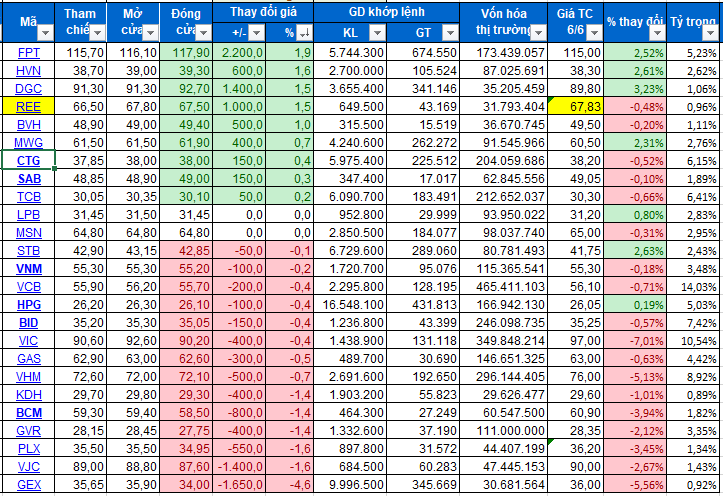Open the FPT ticker link

tap(29, 53)
